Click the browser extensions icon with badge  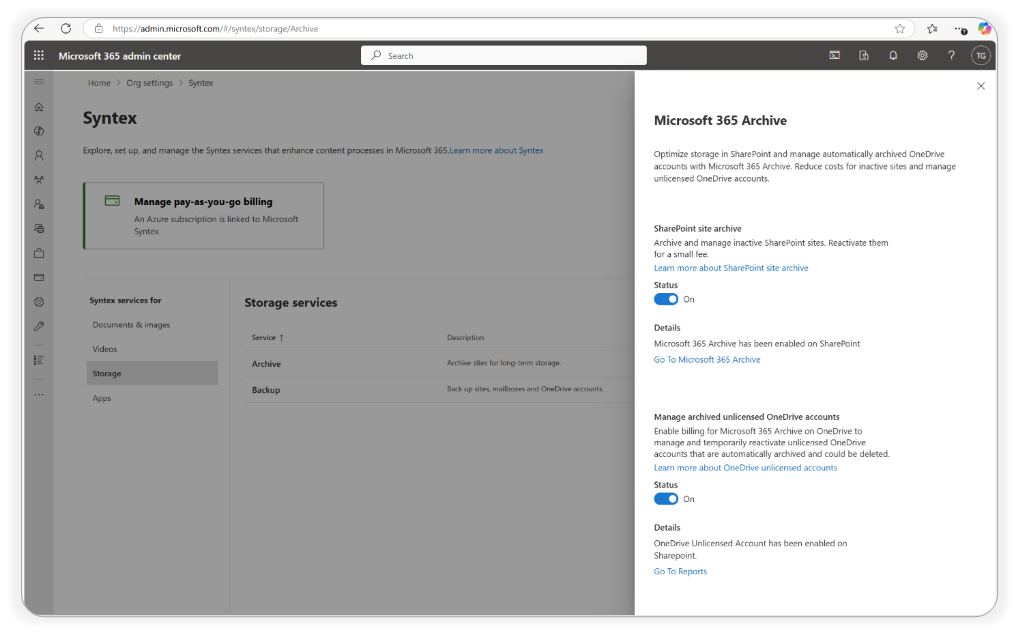point(961,29)
